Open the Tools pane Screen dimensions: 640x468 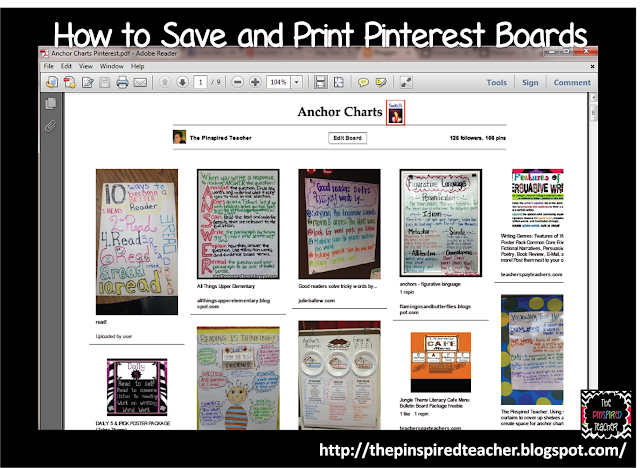pos(496,82)
